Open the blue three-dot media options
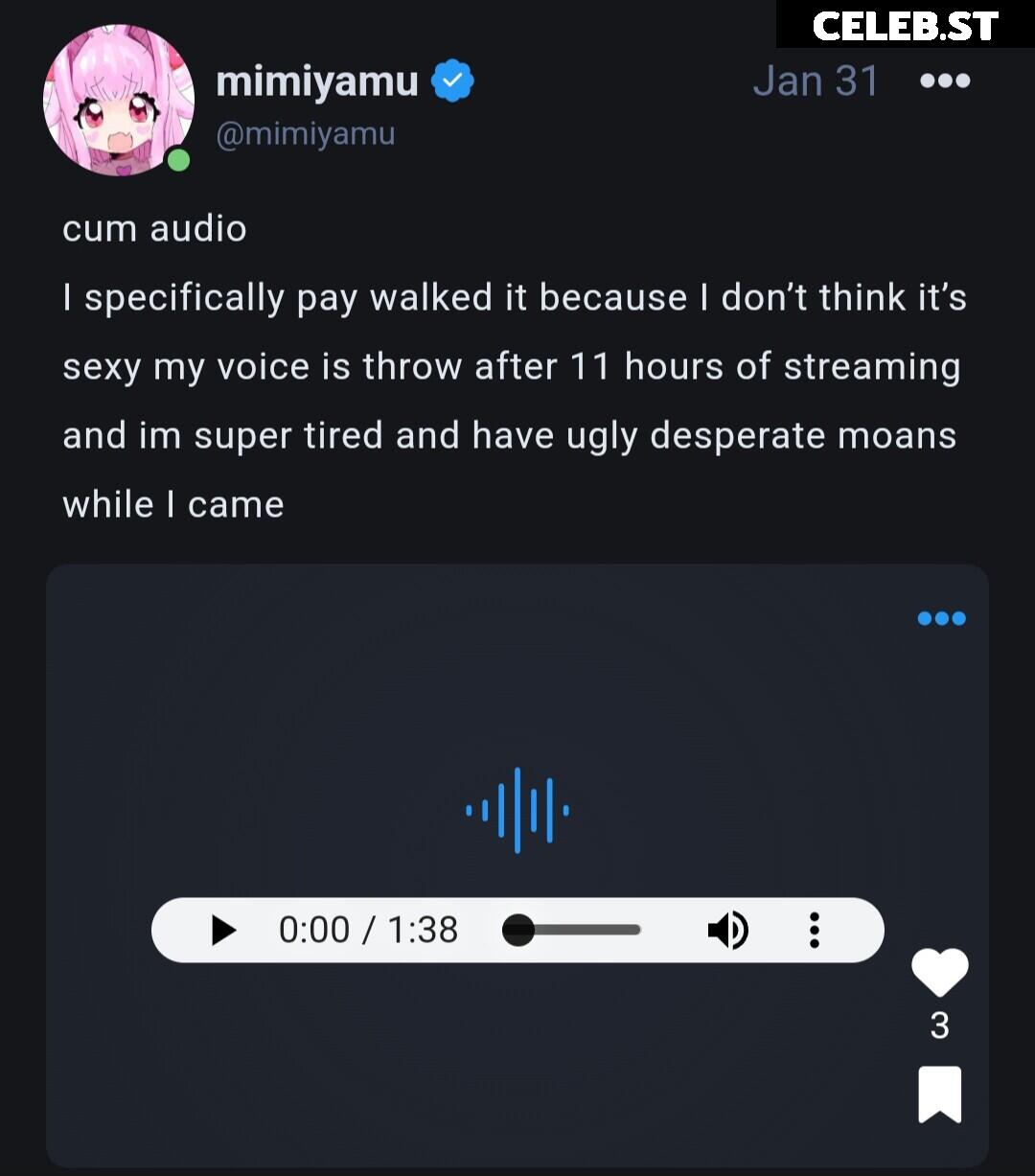 click(941, 618)
